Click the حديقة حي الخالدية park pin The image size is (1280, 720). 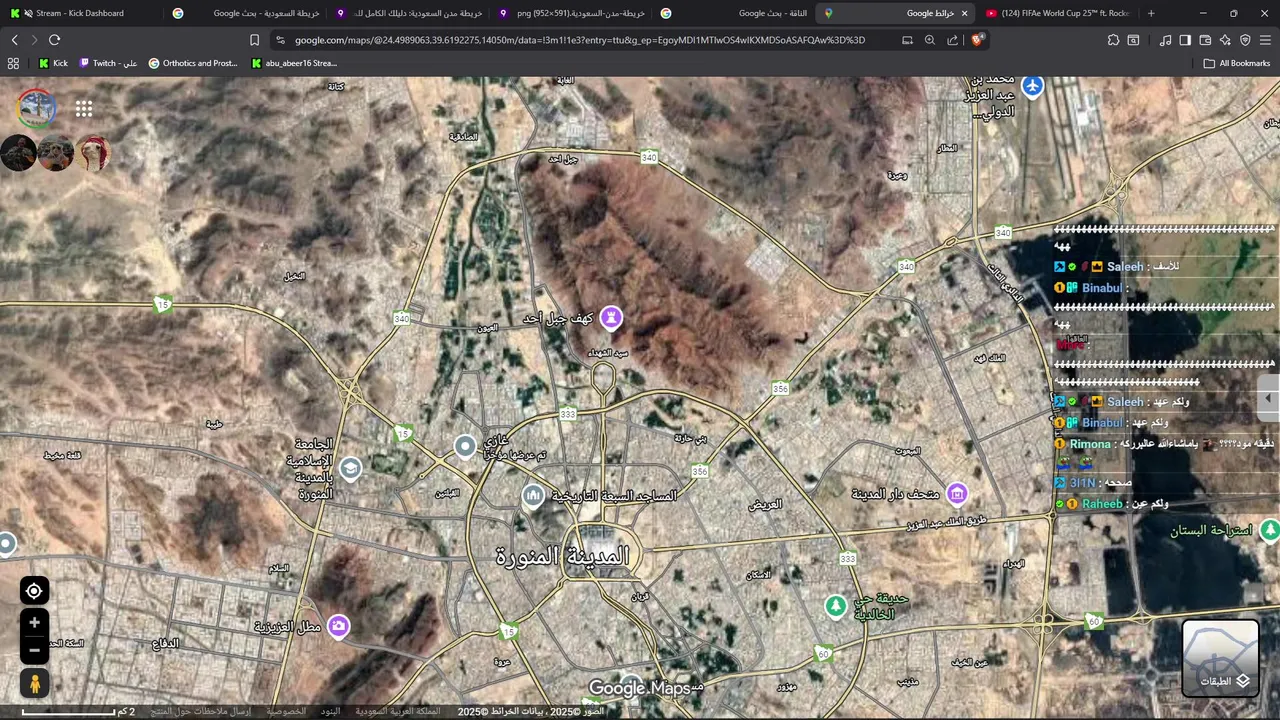coord(836,606)
